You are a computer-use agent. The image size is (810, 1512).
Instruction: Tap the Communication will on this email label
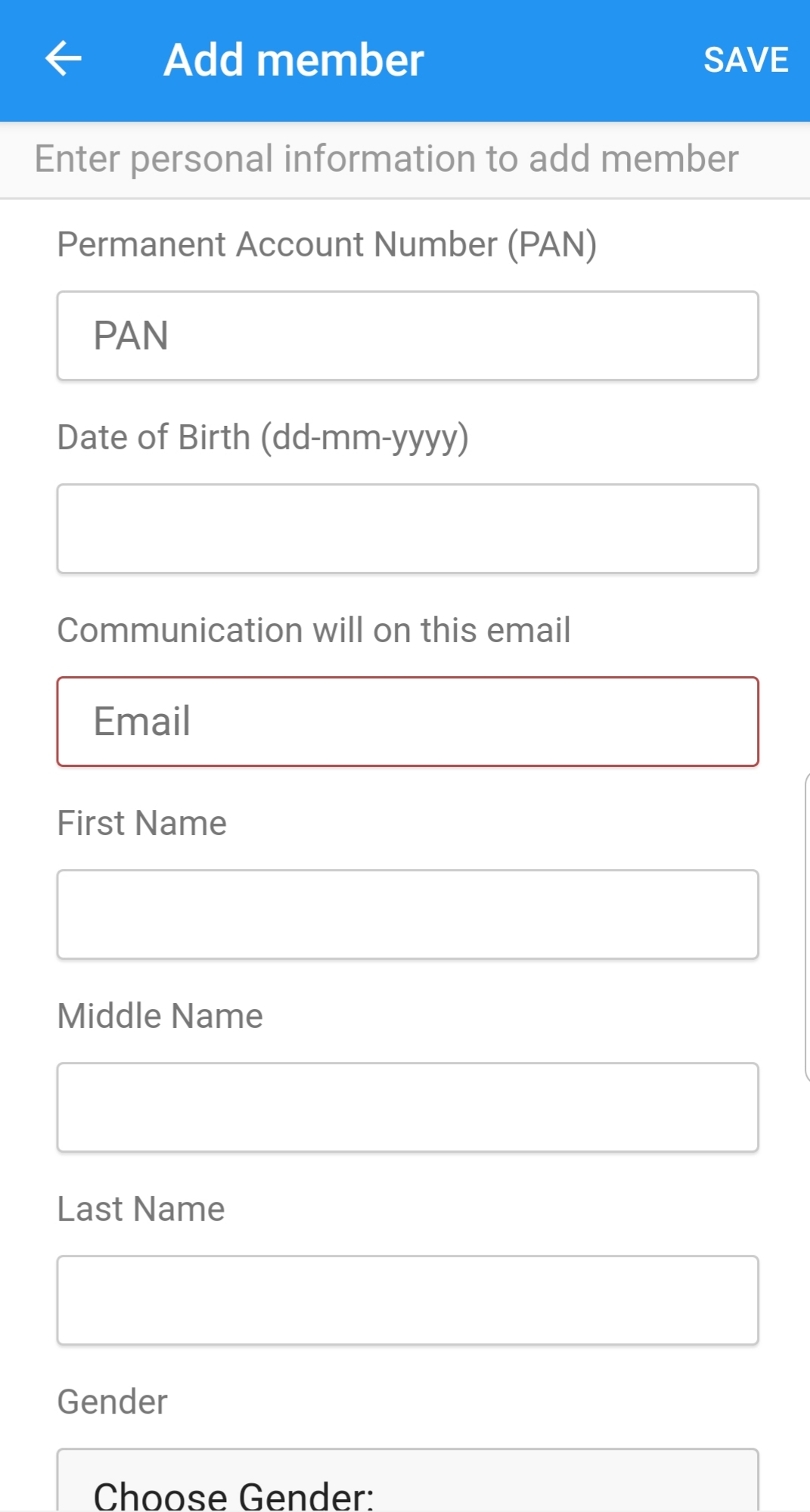click(x=315, y=629)
